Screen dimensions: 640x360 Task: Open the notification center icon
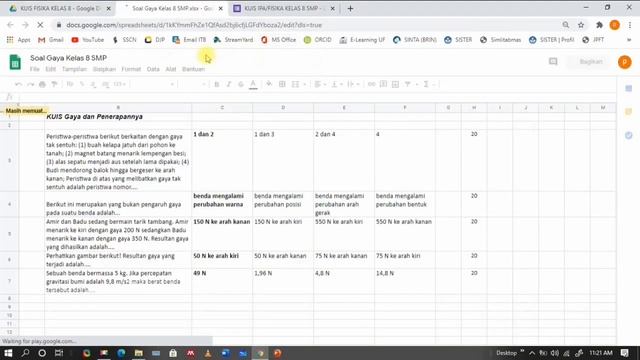(x=625, y=353)
